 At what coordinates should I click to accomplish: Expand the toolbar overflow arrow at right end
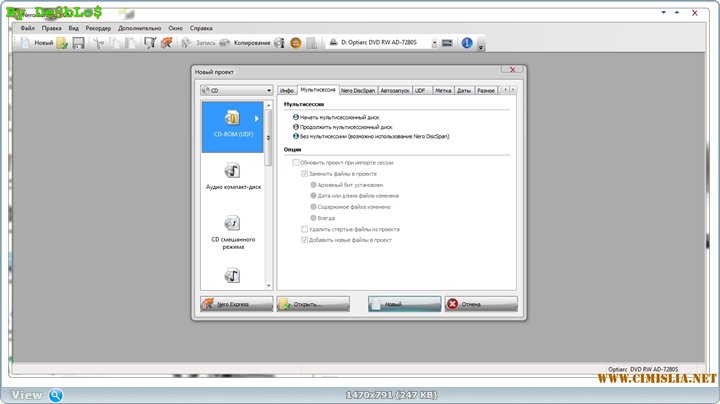[x=481, y=46]
